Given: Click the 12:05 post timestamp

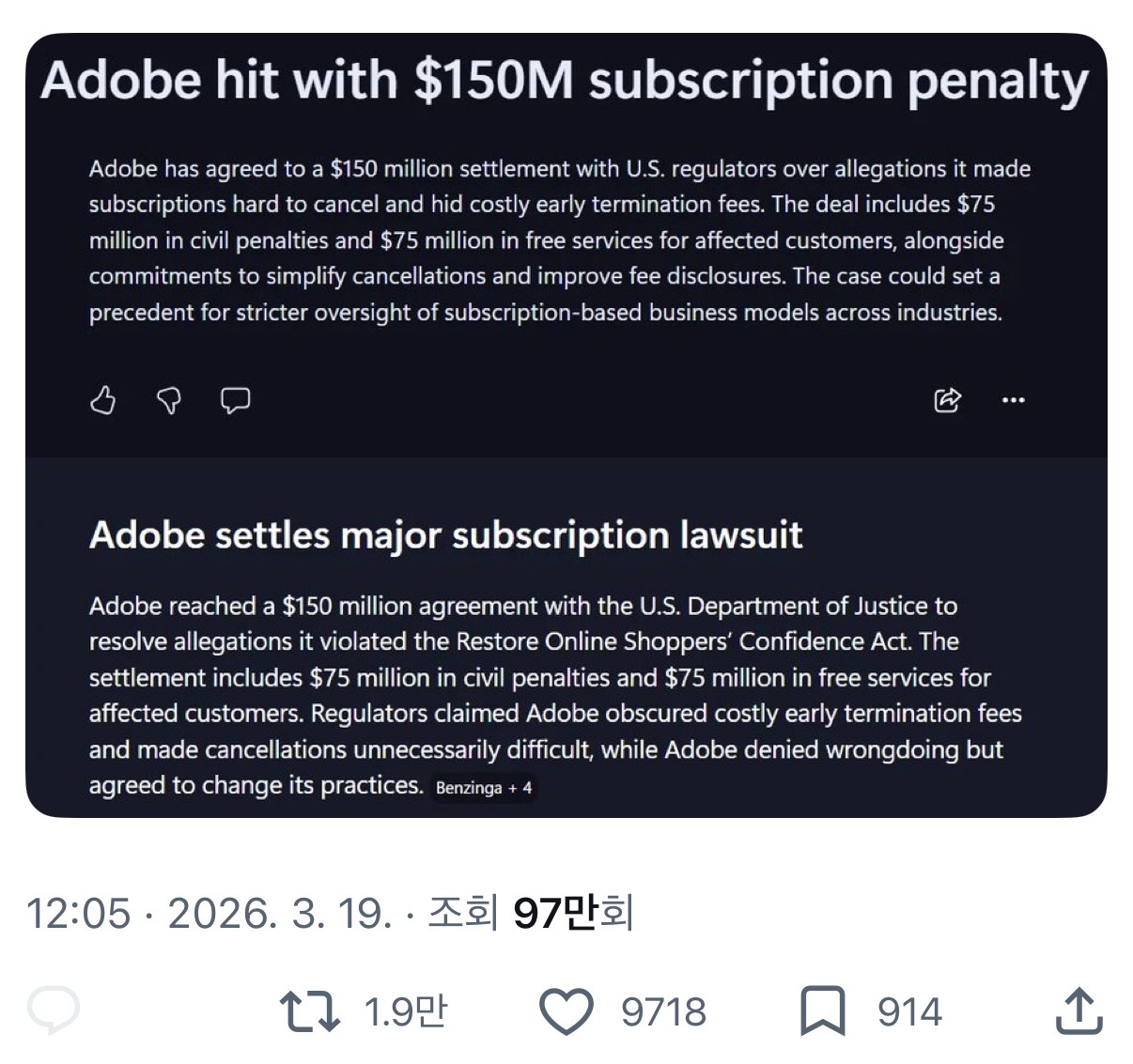Looking at the screenshot, I should pyautogui.click(x=79, y=913).
